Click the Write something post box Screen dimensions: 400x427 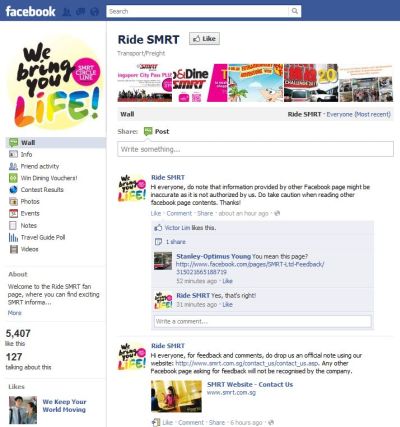tap(255, 149)
